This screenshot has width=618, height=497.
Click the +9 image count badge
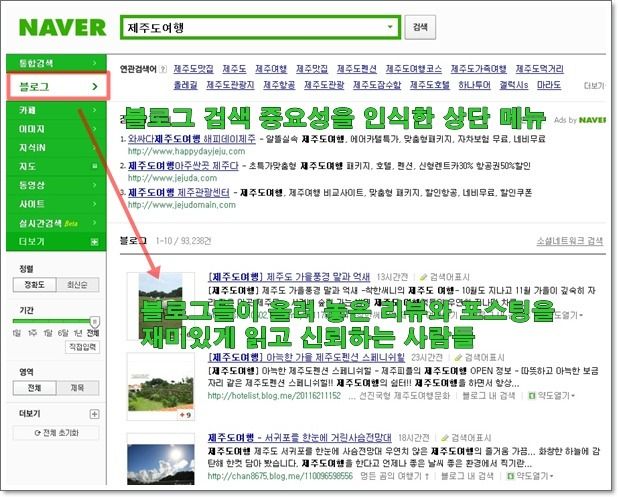pos(185,415)
